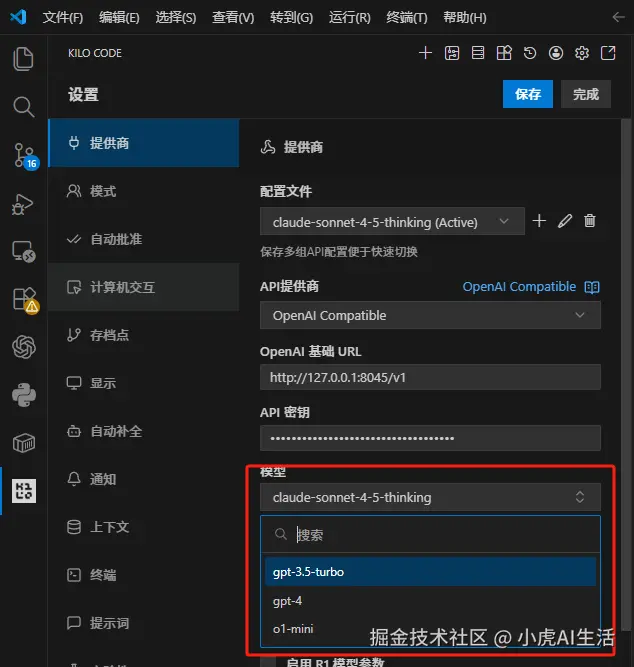
Task: Open the 编辑(E) menu
Action: [x=119, y=17]
